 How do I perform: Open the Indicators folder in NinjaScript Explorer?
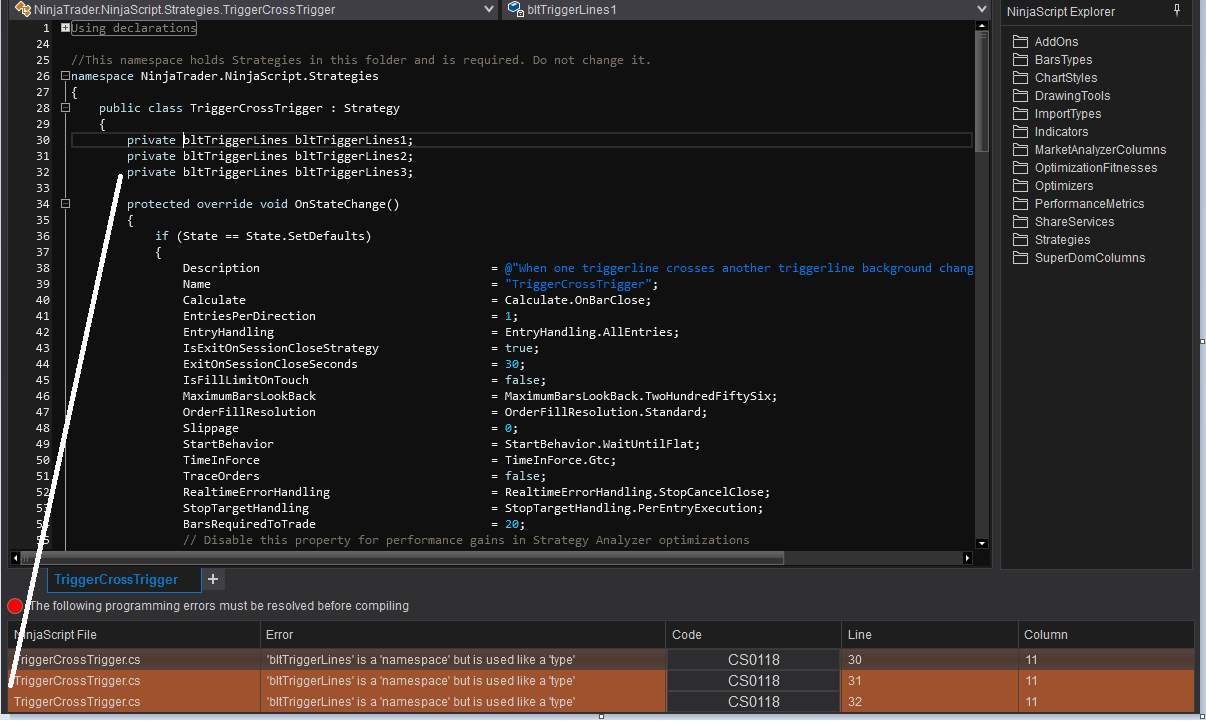1061,132
